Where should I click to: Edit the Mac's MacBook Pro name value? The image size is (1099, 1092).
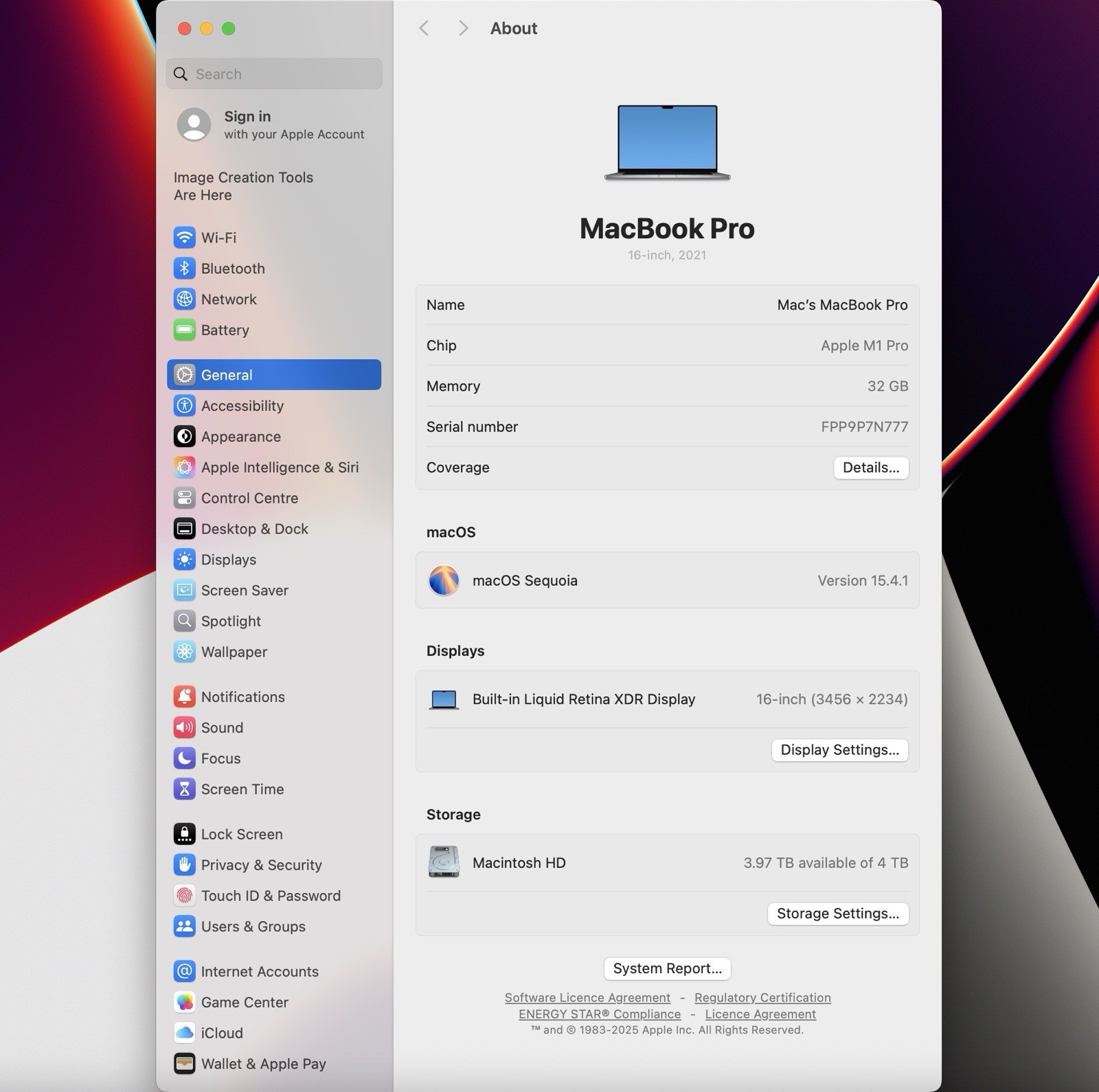point(842,305)
